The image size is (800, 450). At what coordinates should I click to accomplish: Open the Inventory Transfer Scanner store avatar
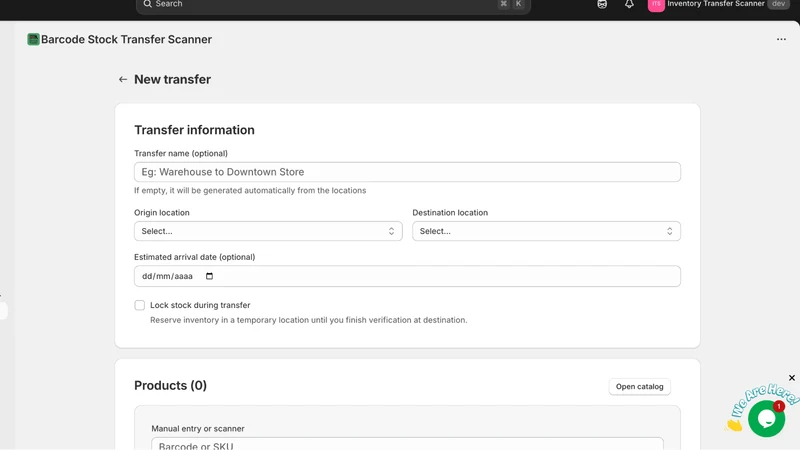(656, 5)
